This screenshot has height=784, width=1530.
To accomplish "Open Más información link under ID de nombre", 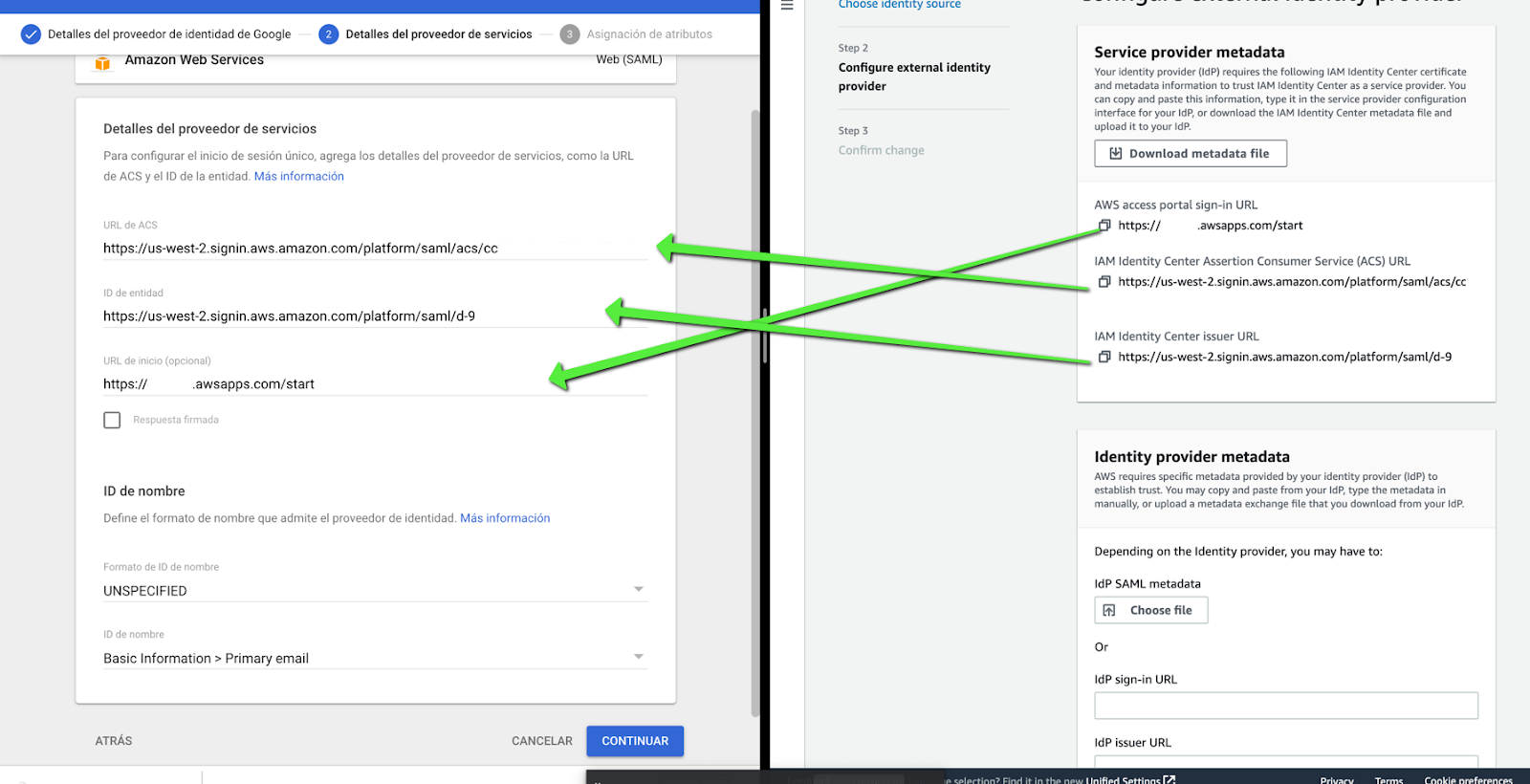I will pyautogui.click(x=505, y=518).
